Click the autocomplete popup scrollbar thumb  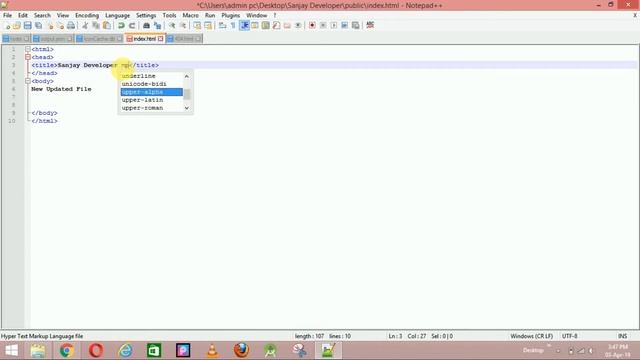click(187, 94)
